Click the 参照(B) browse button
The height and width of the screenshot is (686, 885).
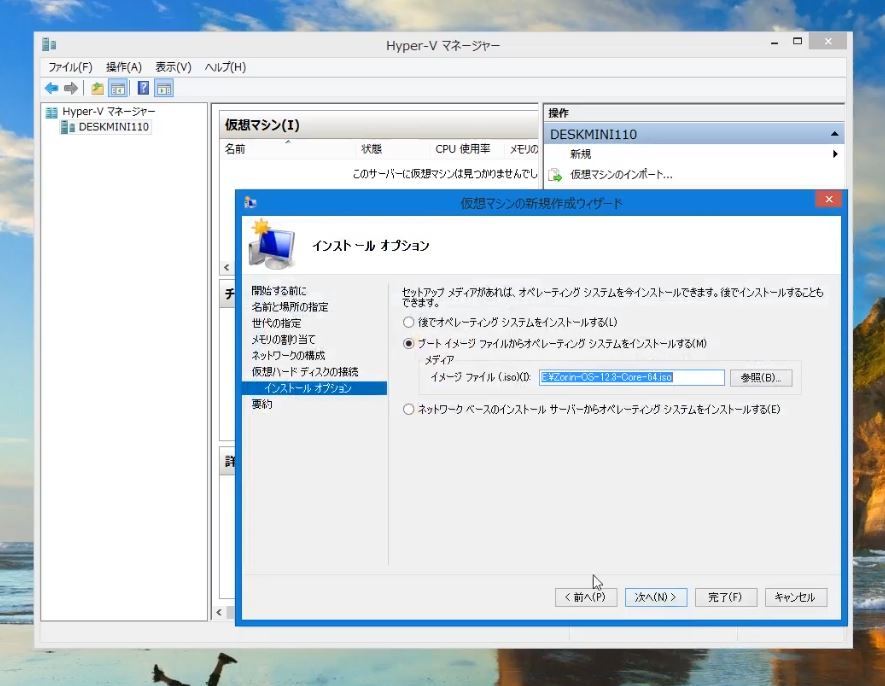click(761, 377)
